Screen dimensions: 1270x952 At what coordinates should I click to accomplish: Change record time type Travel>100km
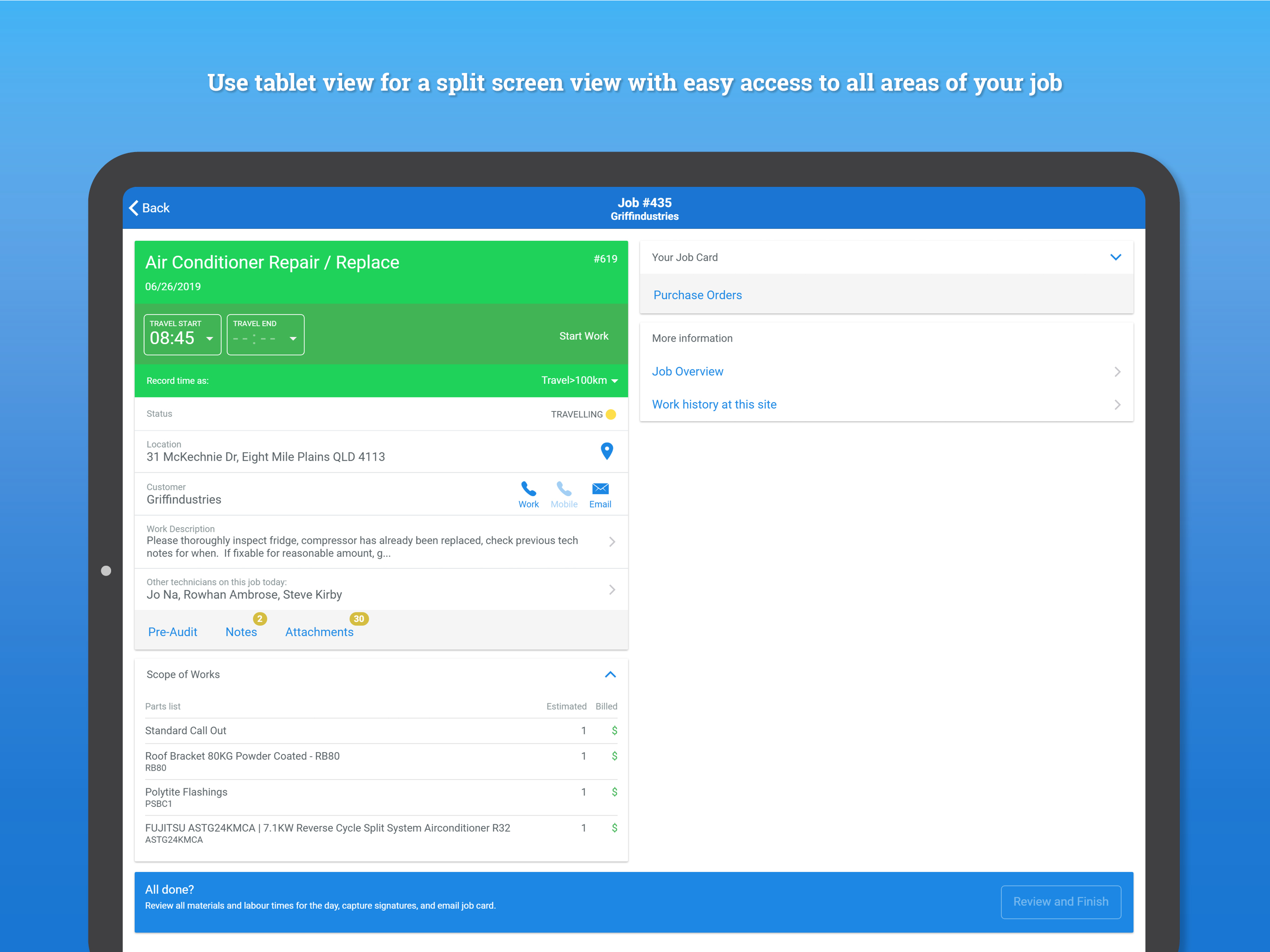(x=579, y=381)
